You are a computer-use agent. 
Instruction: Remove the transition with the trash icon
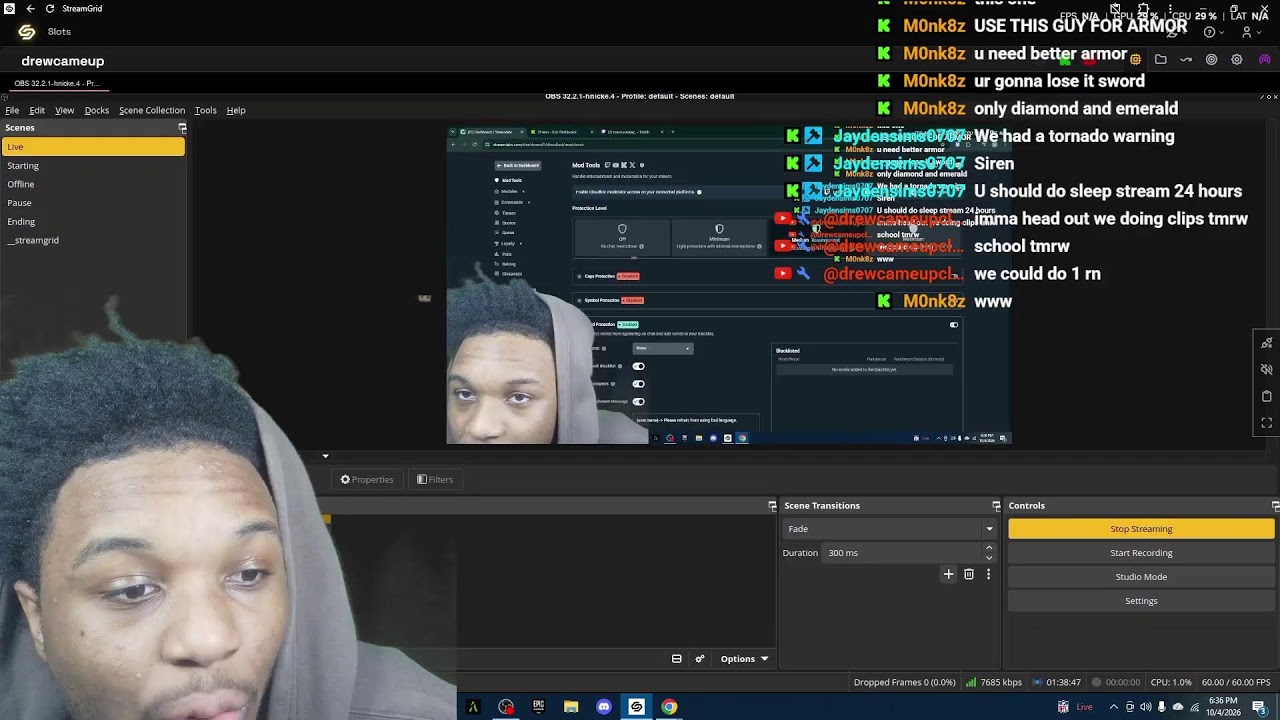pos(968,574)
